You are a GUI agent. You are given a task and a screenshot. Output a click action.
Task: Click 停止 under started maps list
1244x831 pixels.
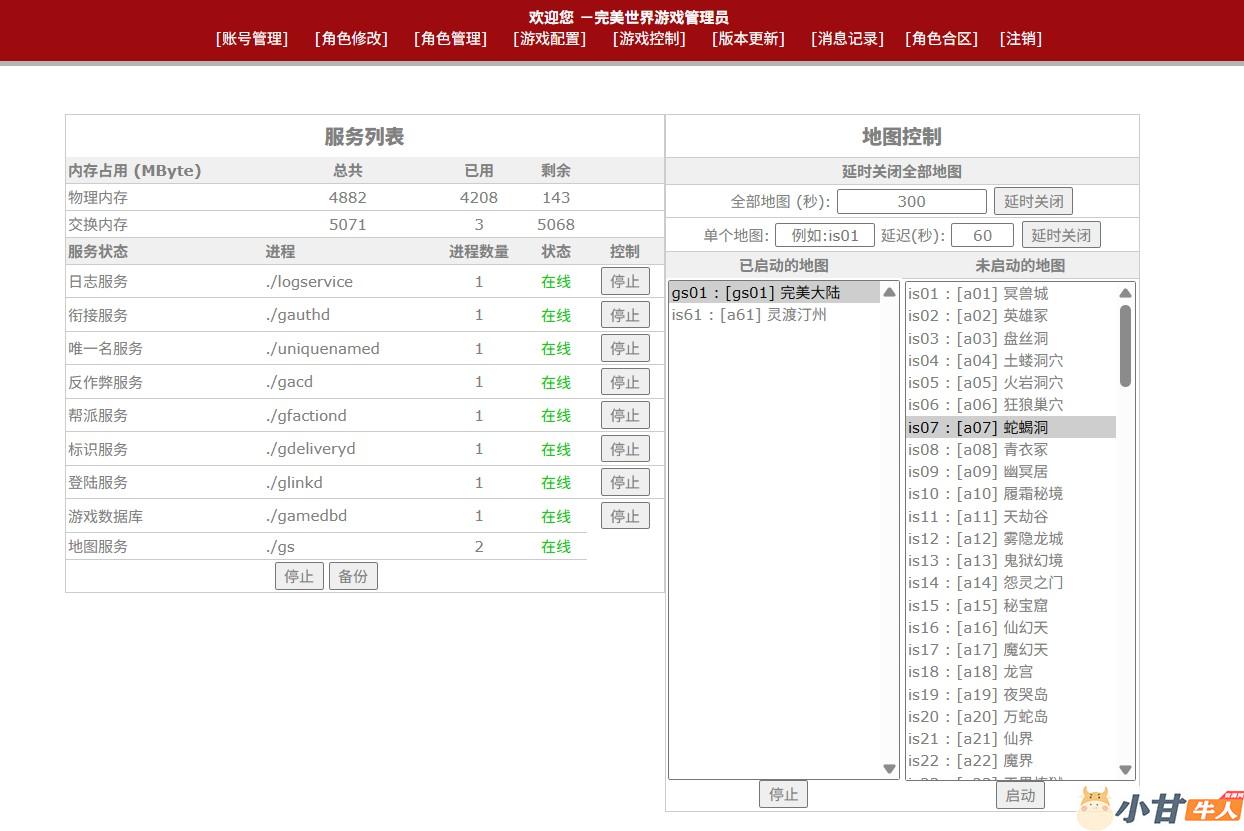pyautogui.click(x=783, y=794)
